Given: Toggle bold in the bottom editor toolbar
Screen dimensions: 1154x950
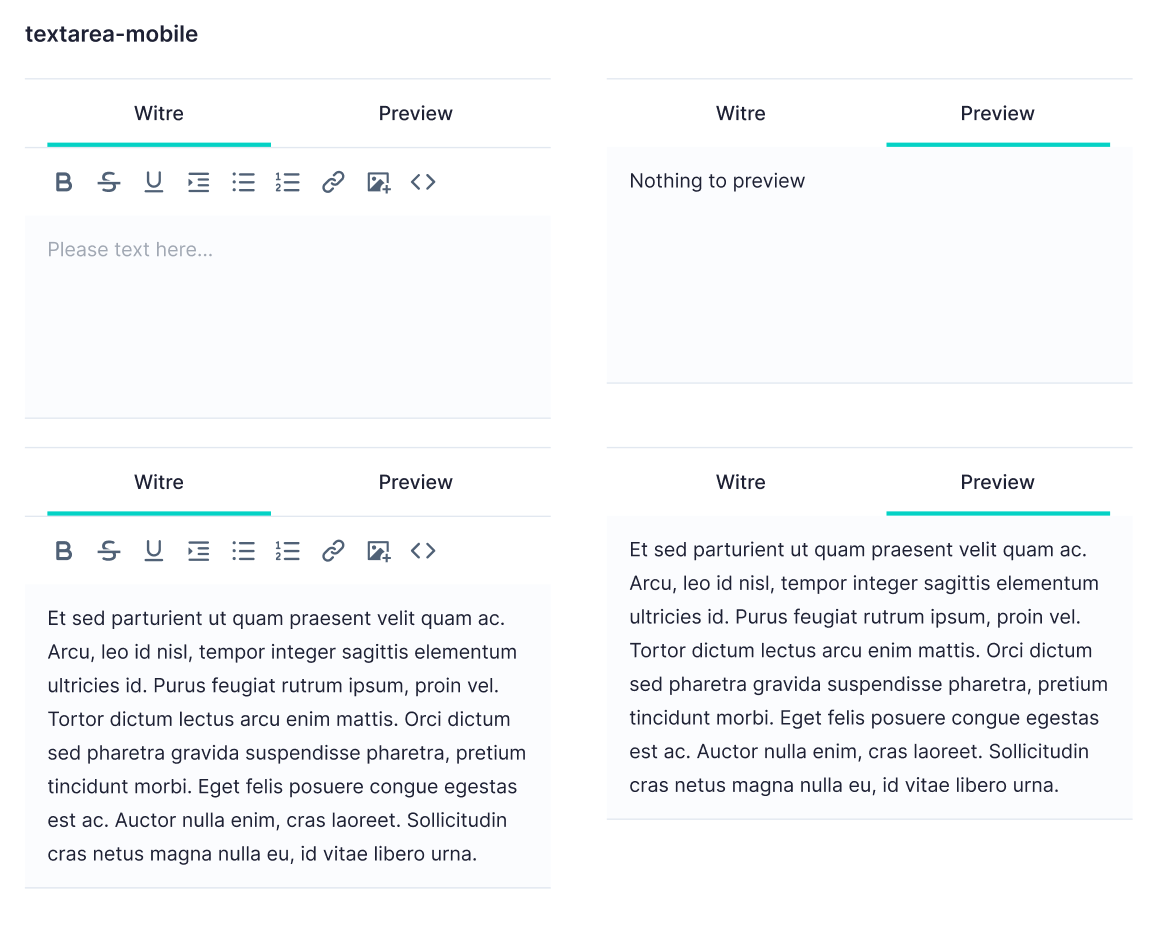Looking at the screenshot, I should (x=63, y=550).
